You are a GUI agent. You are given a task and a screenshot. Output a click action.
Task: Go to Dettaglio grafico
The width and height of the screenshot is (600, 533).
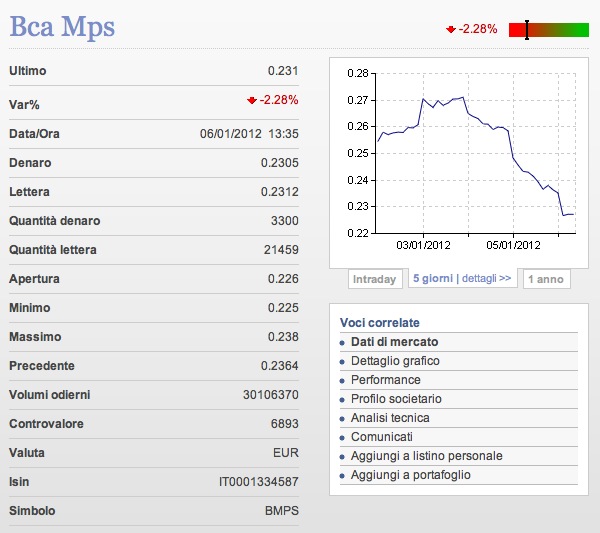(395, 361)
